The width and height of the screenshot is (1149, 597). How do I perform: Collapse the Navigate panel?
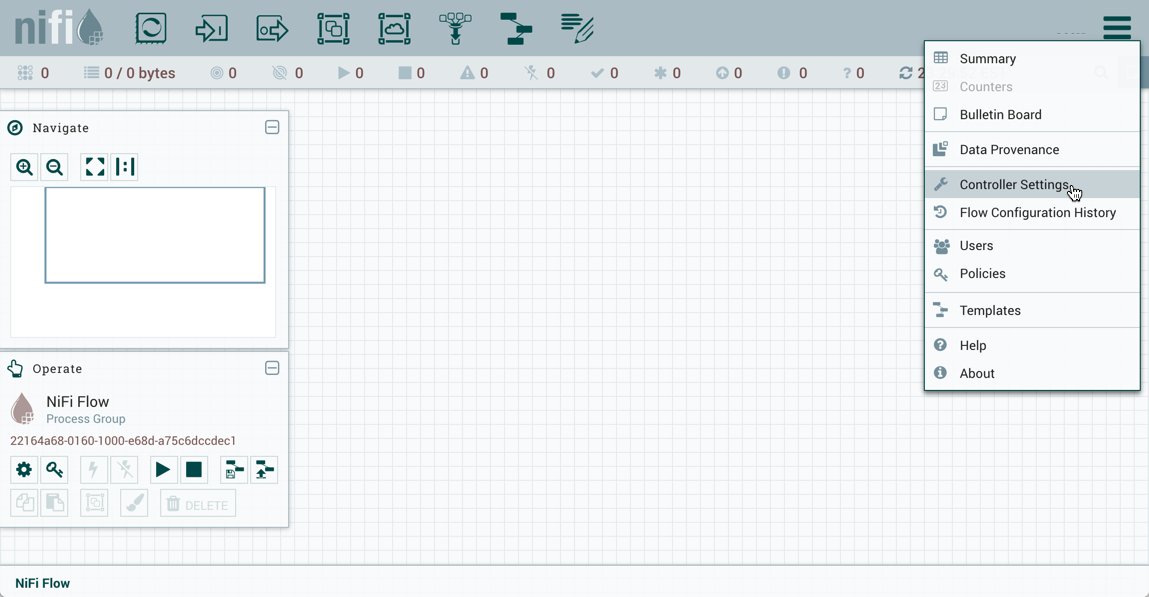point(272,128)
